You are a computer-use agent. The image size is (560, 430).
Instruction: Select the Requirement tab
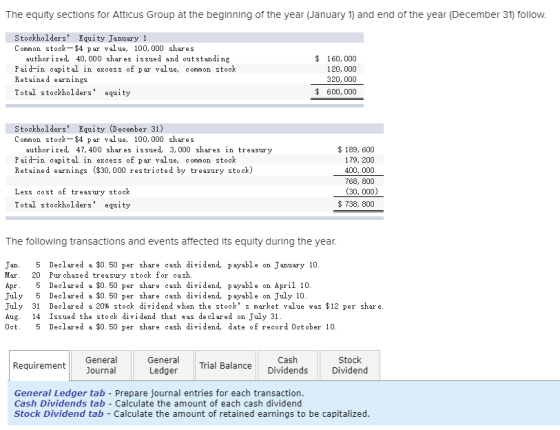39,365
